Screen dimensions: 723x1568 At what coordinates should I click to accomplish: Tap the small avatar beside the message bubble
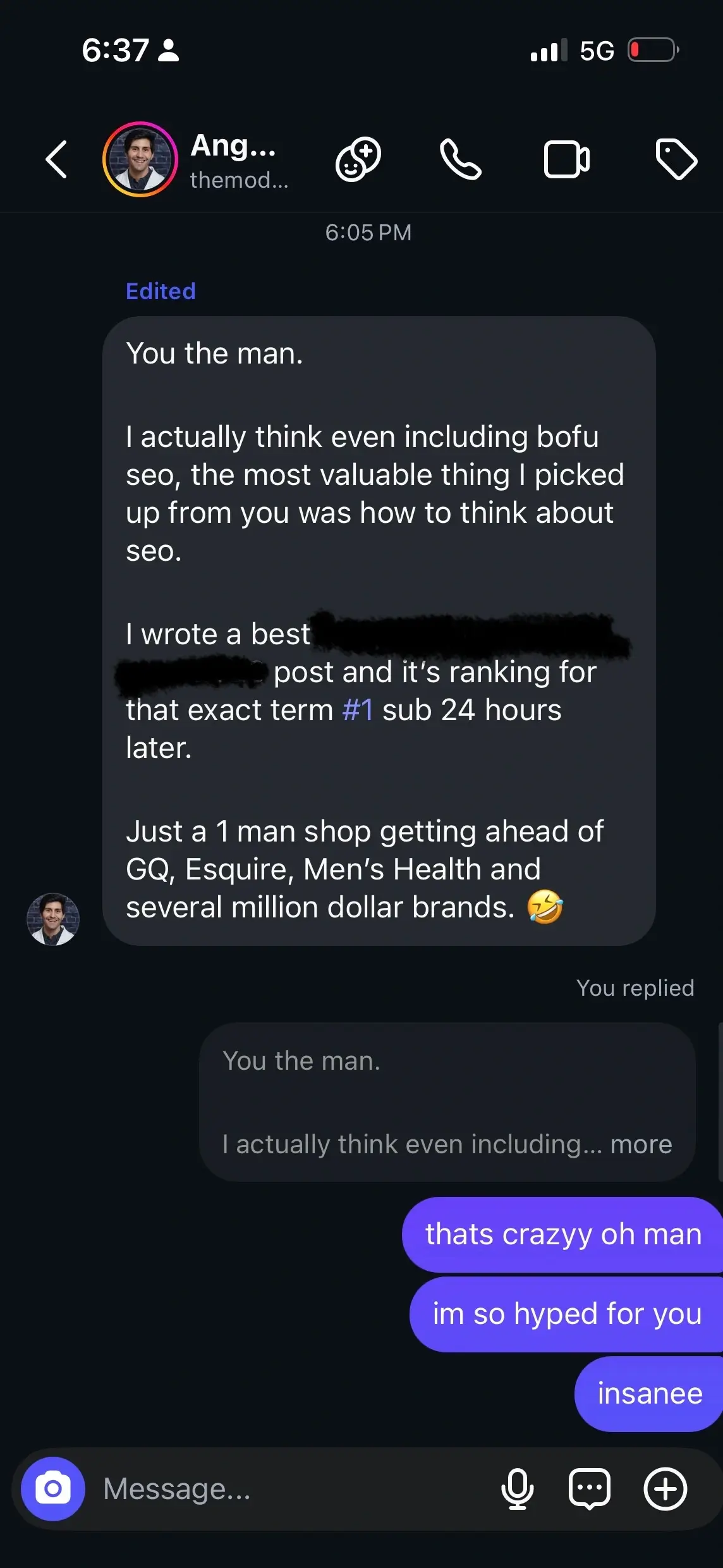(54, 919)
